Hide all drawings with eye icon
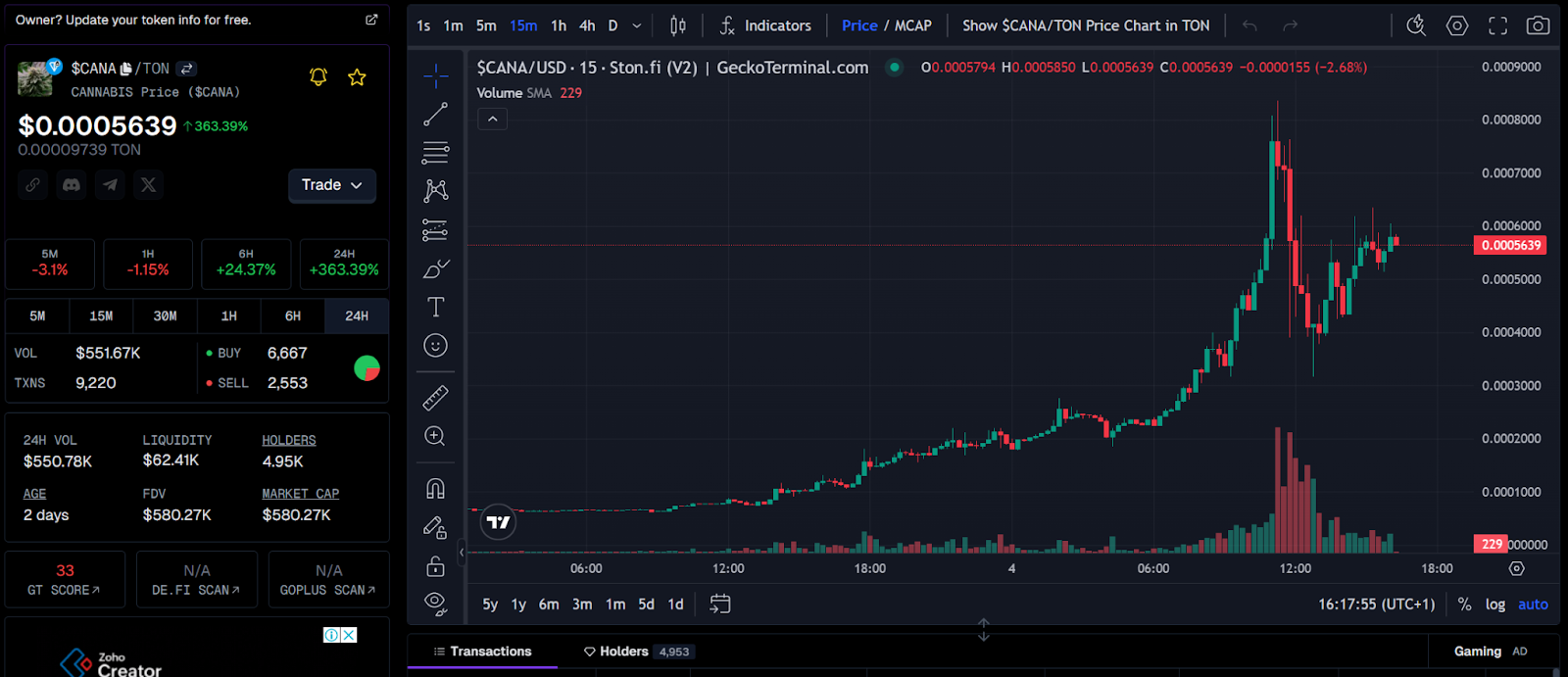The image size is (1568, 677). [435, 604]
